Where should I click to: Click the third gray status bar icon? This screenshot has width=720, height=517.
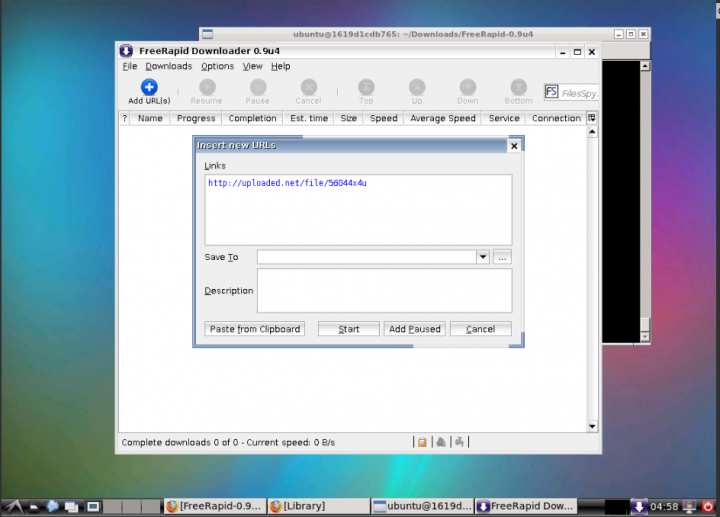click(x=459, y=442)
